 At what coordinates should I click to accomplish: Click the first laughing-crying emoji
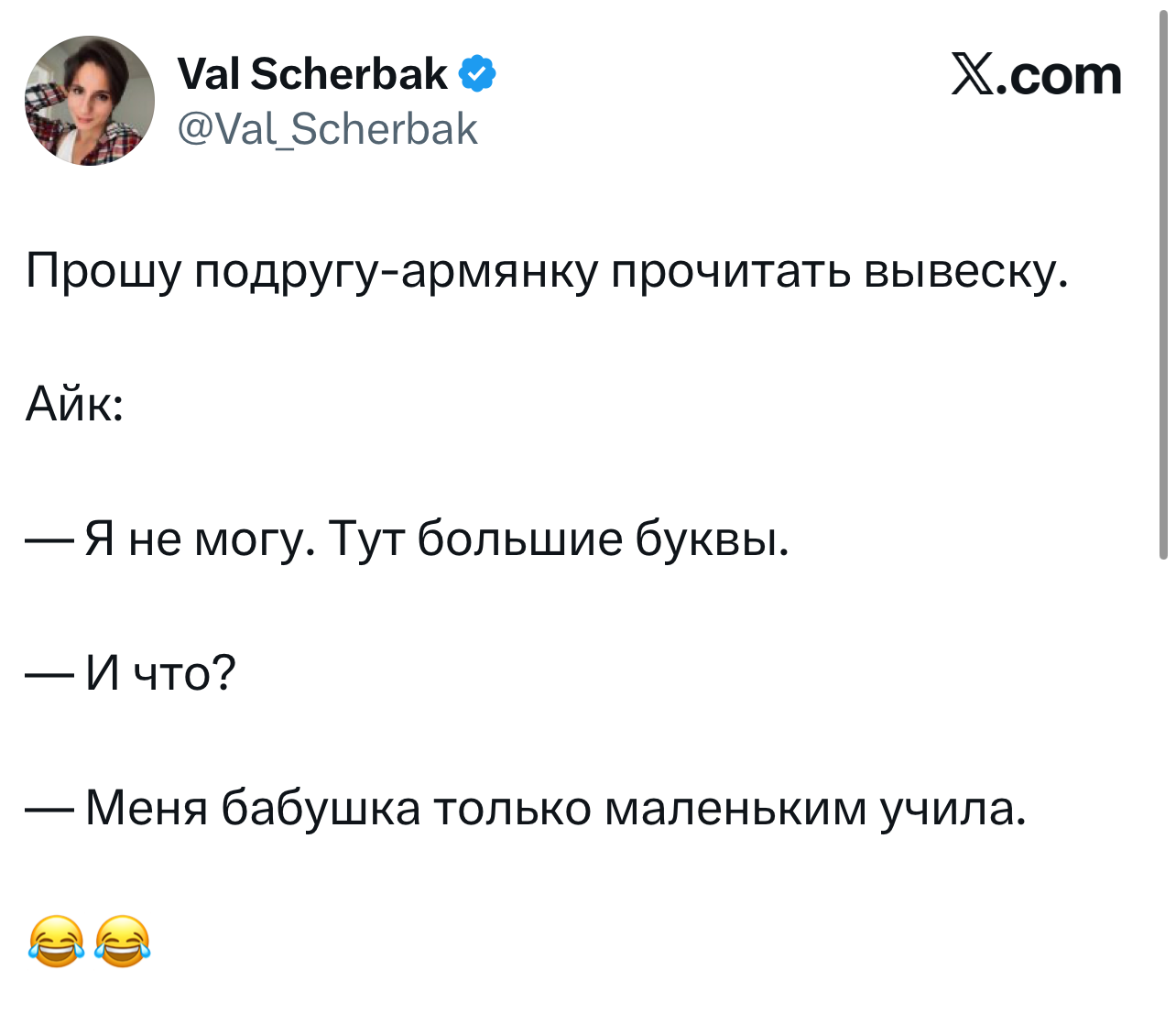pyautogui.click(x=57, y=941)
